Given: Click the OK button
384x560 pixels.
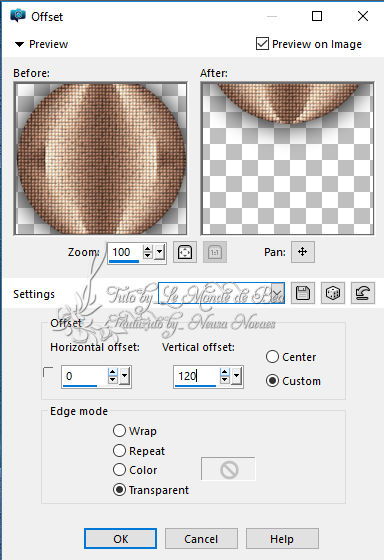Looking at the screenshot, I should 120,539.
